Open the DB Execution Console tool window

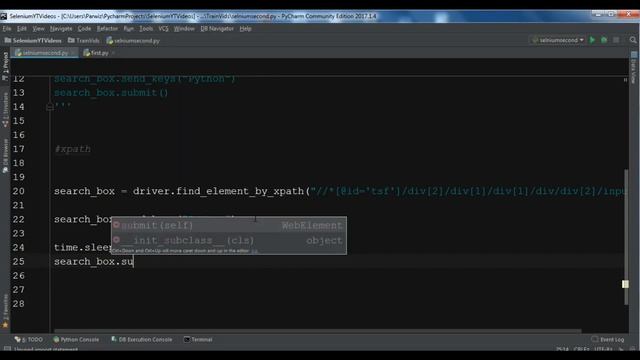[x=142, y=339]
